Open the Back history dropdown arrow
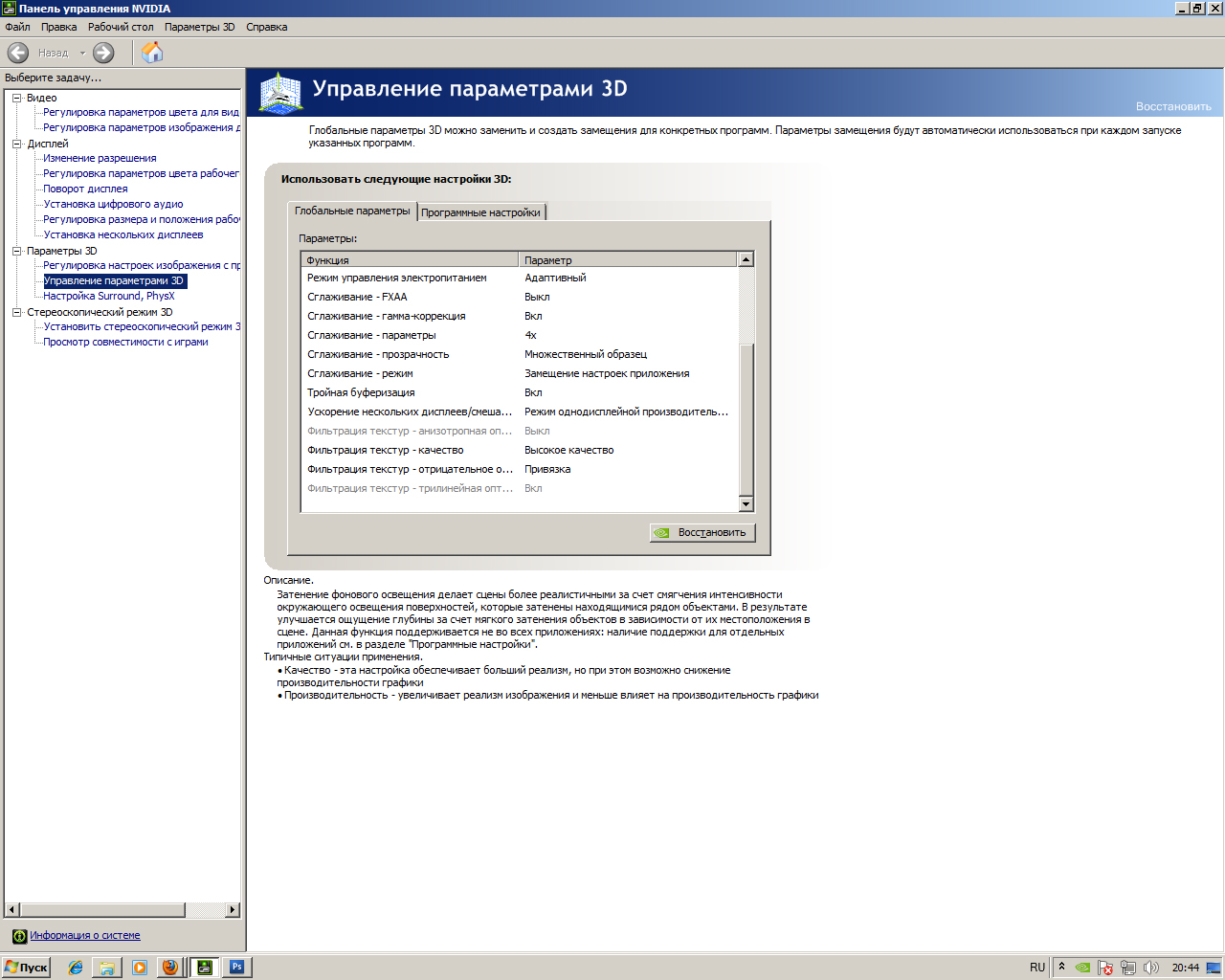The image size is (1225, 980). pos(82,53)
